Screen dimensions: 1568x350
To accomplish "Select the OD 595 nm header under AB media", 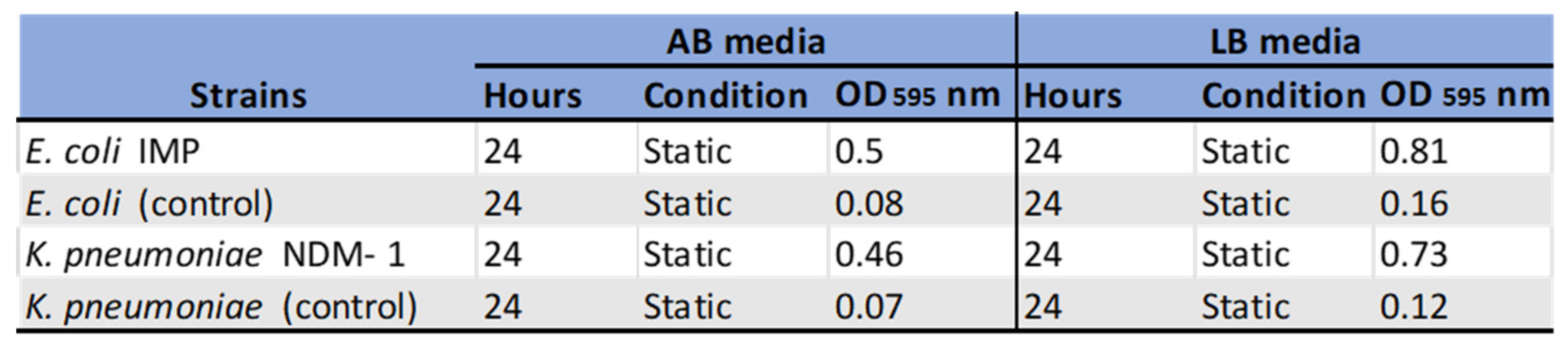I will 917,96.
